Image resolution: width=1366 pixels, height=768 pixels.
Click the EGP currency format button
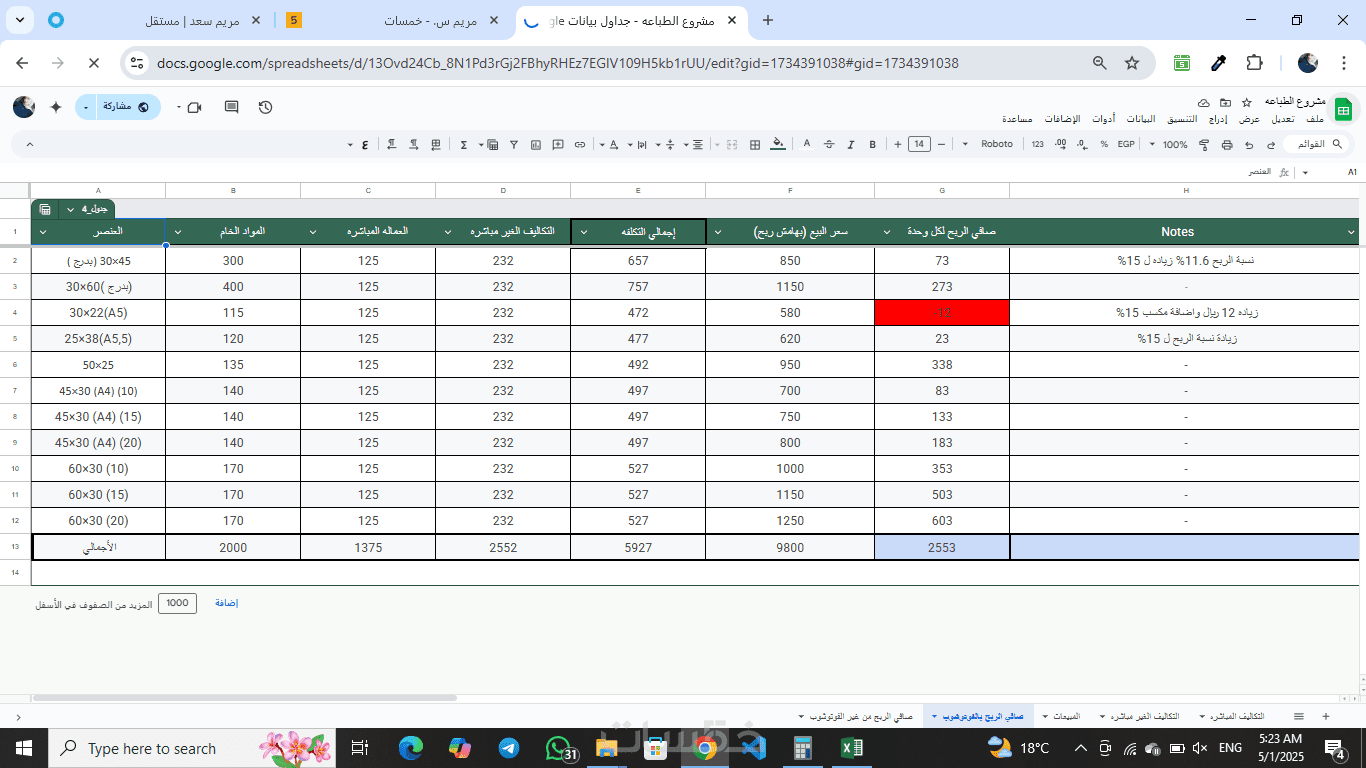(x=1126, y=145)
